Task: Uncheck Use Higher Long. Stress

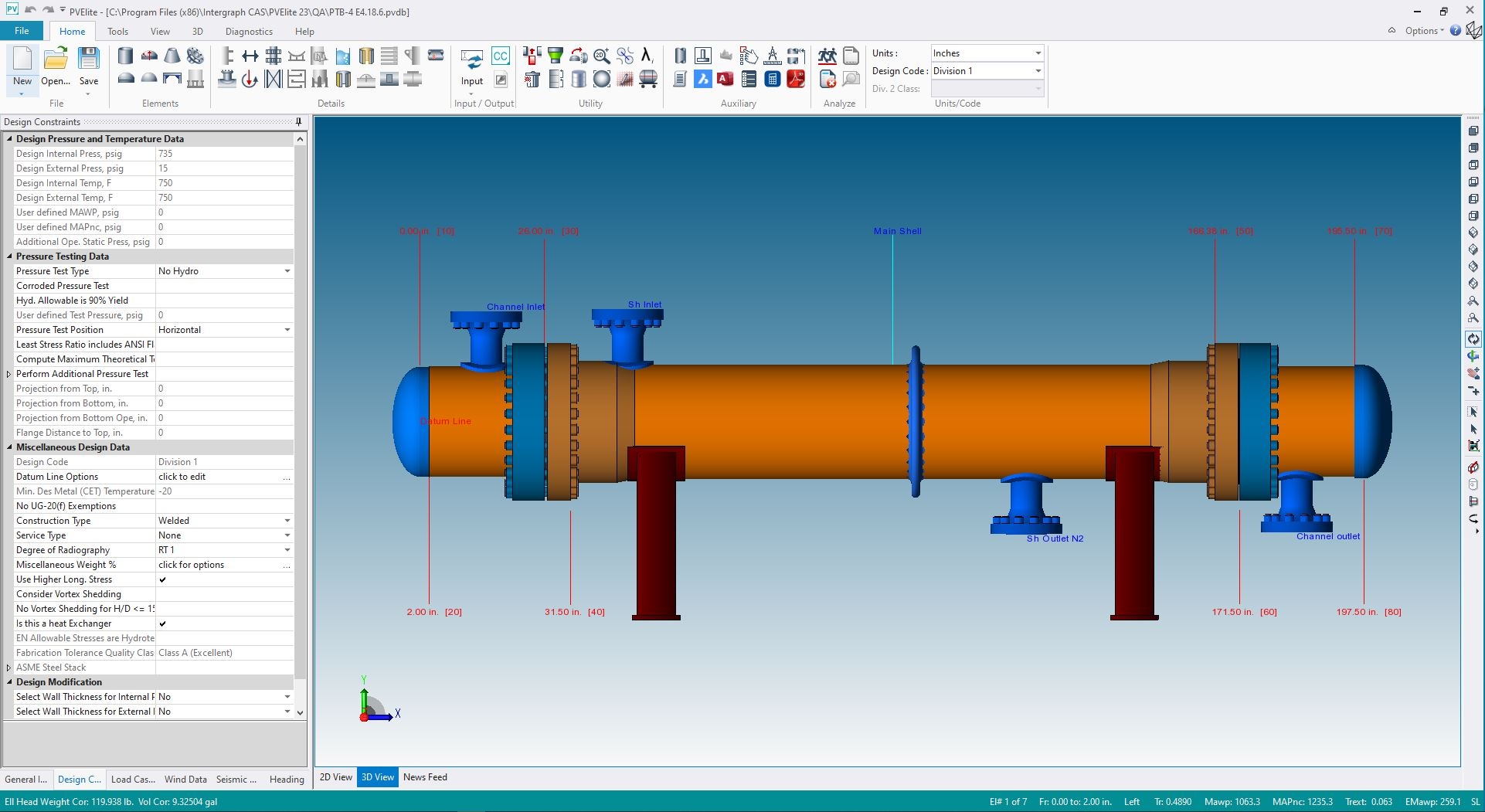Action: tap(163, 579)
